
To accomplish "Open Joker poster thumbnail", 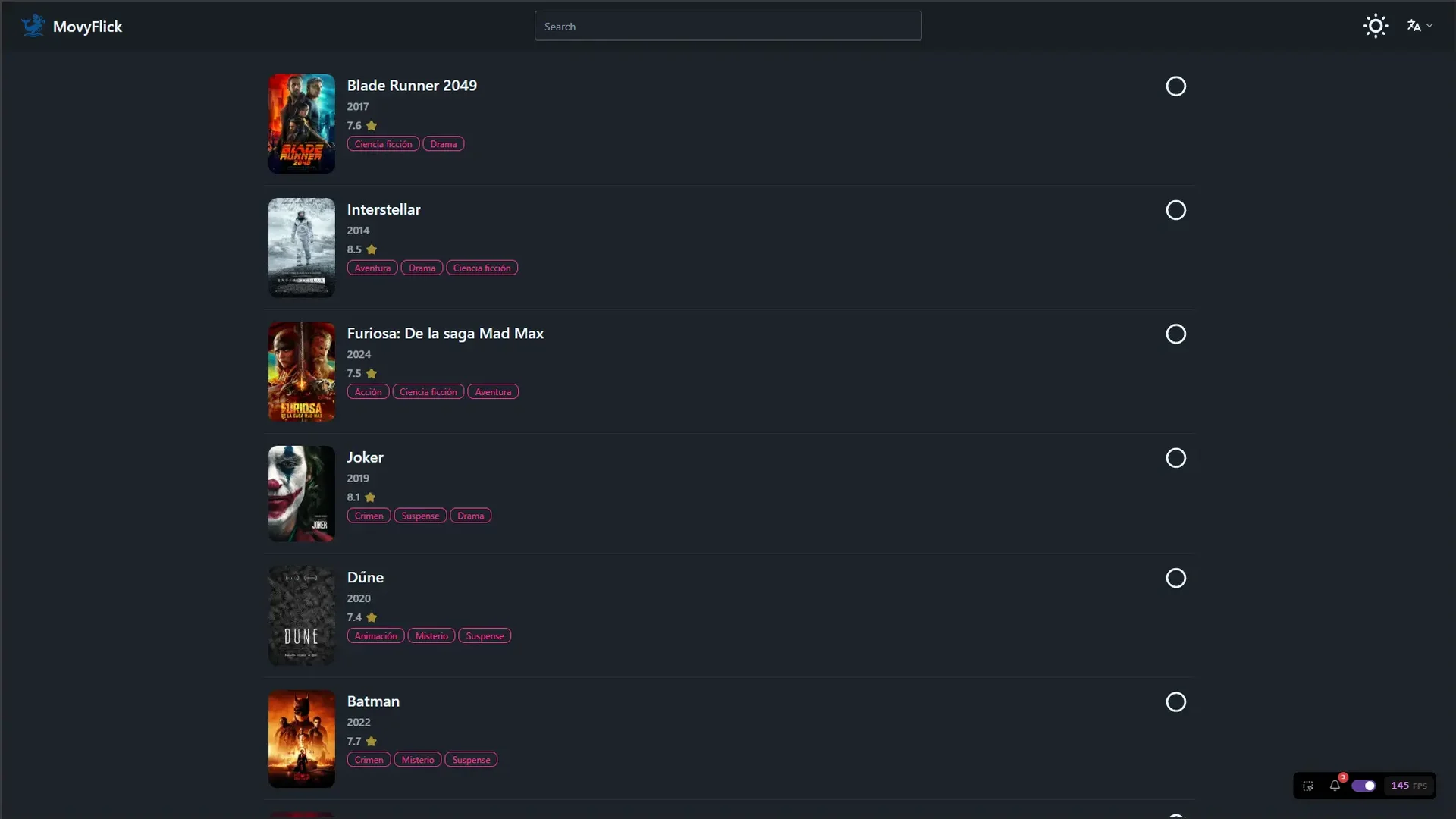I will coord(302,494).
